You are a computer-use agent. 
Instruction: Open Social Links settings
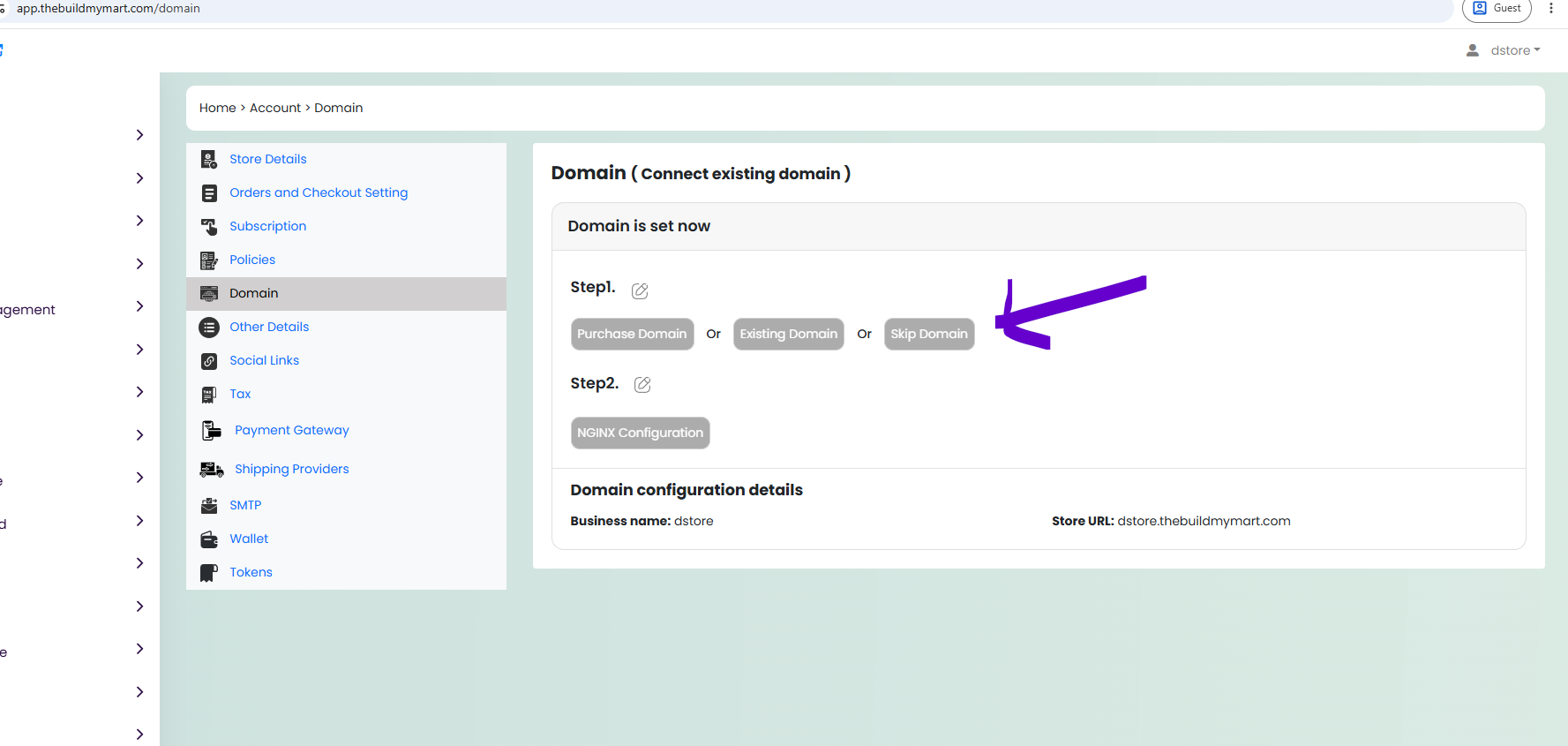pyautogui.click(x=265, y=360)
